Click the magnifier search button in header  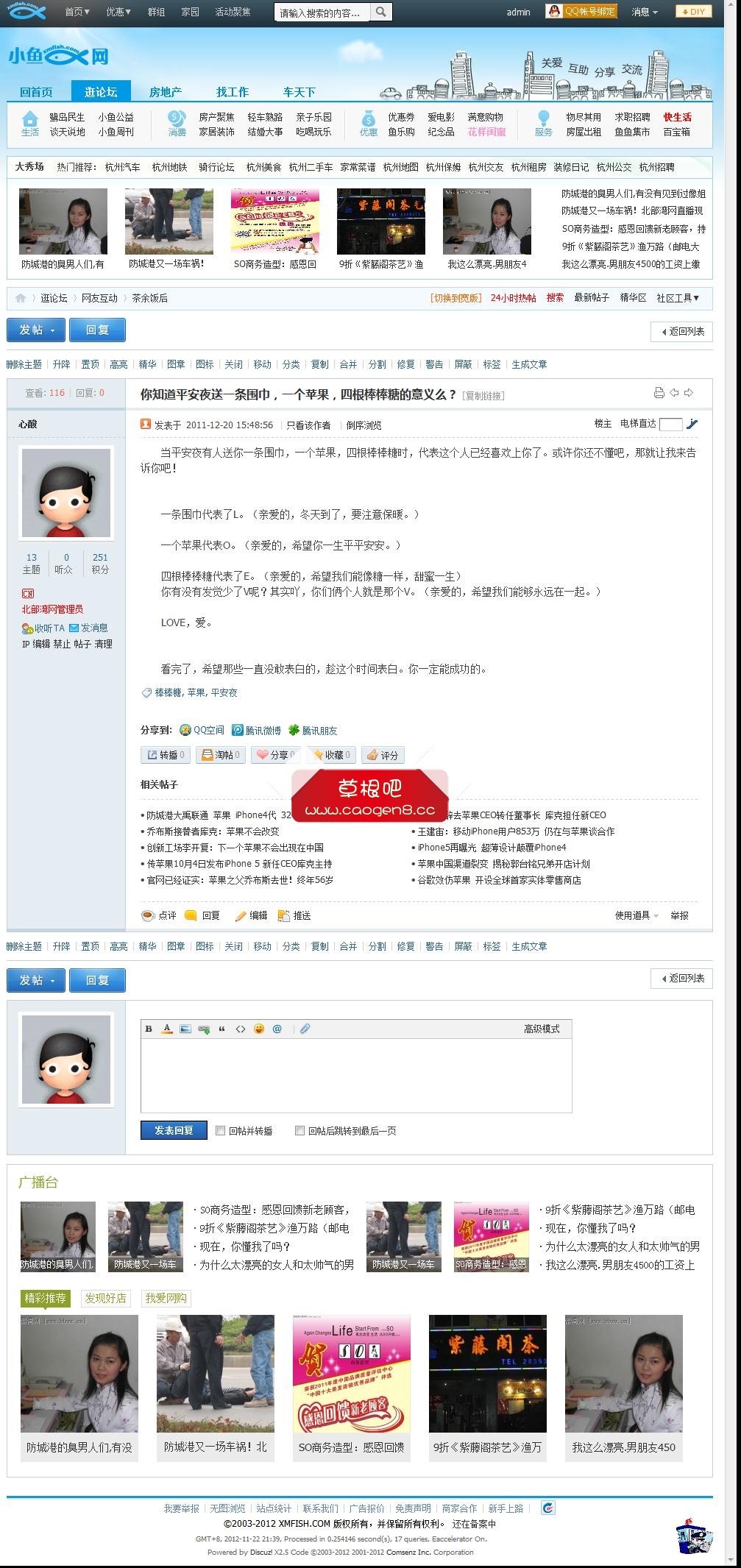380,12
